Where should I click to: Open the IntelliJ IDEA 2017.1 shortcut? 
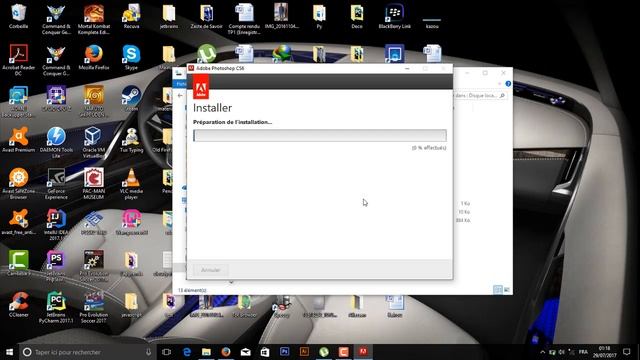pos(56,225)
